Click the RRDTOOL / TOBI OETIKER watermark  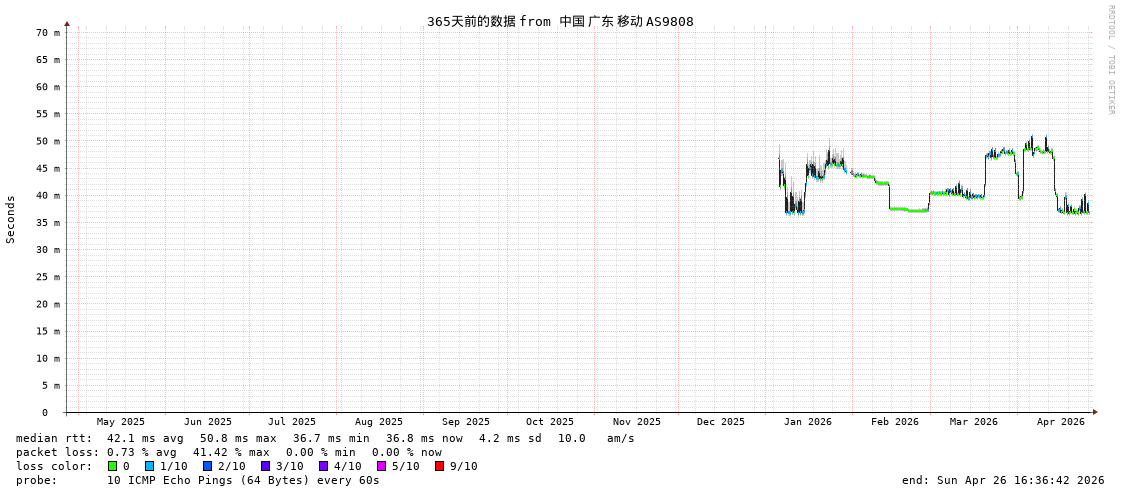pos(1110,60)
